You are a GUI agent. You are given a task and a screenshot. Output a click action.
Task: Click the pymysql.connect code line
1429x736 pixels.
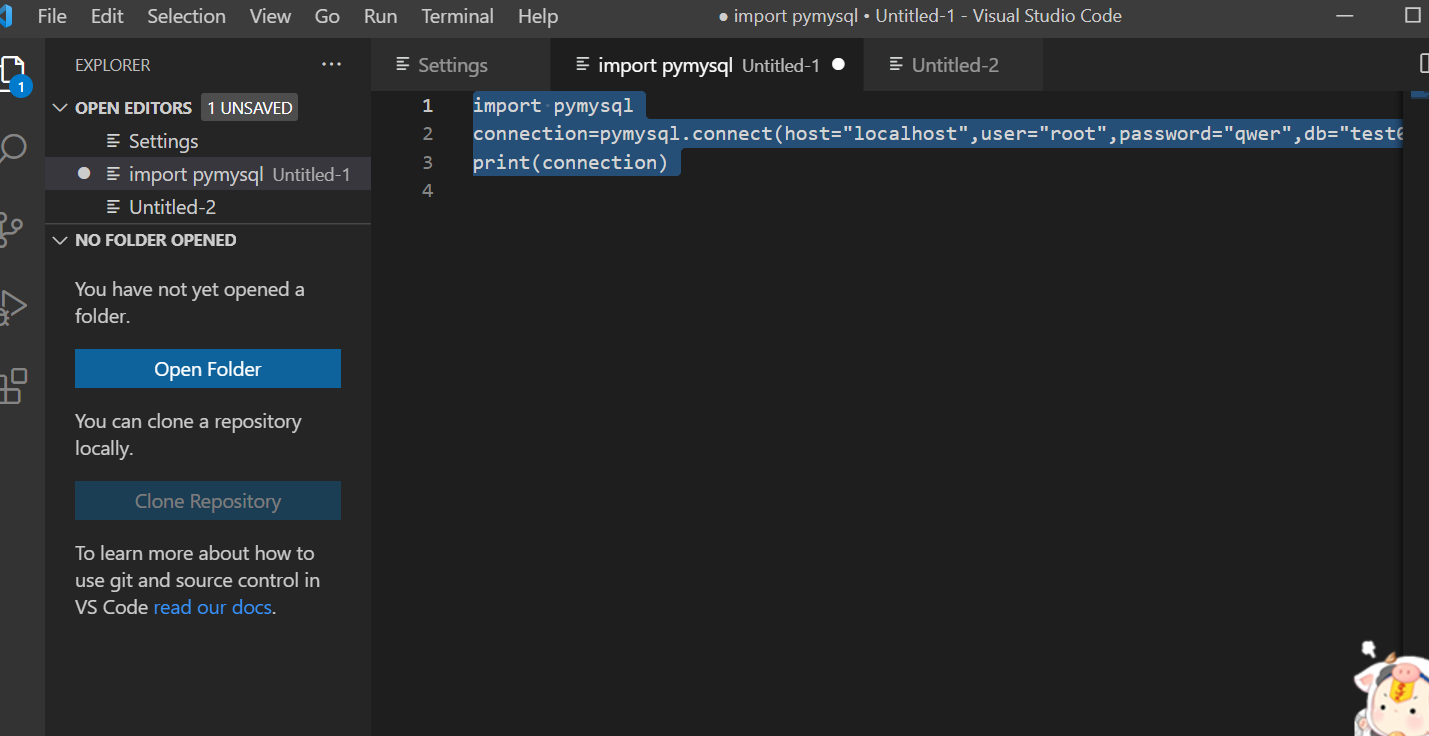938,134
